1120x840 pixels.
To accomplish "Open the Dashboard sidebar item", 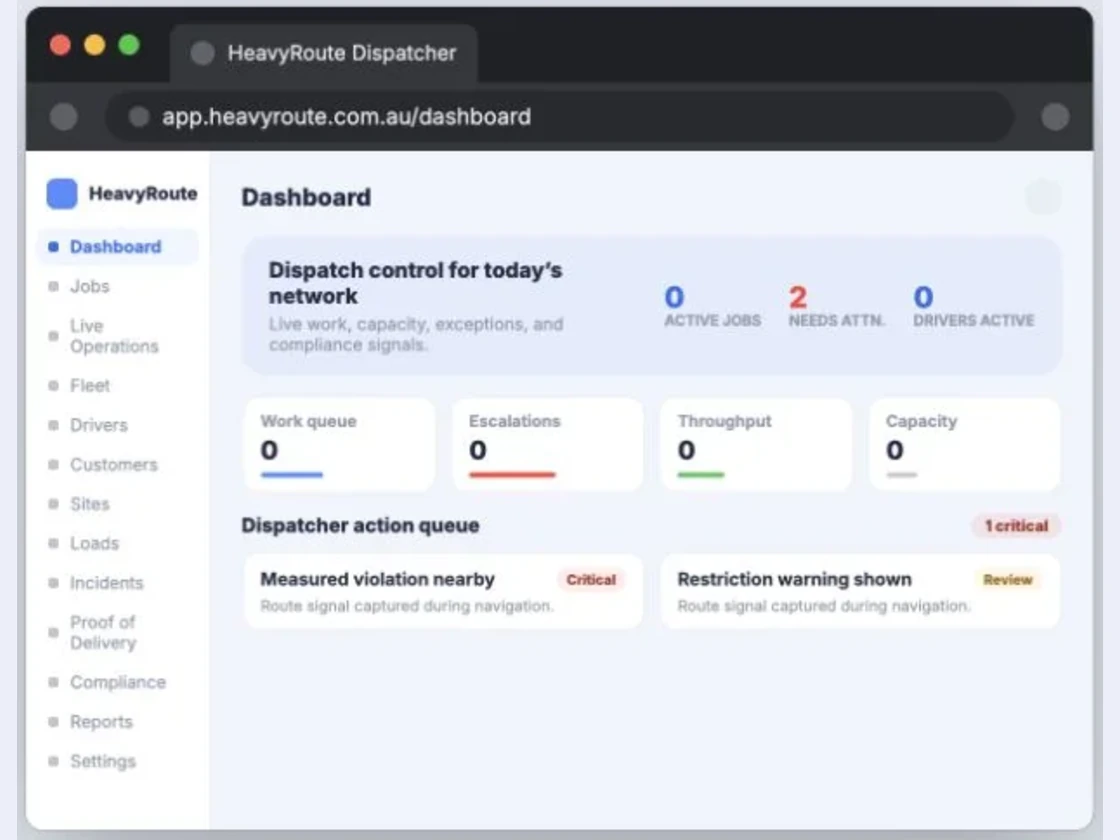I will click(117, 246).
